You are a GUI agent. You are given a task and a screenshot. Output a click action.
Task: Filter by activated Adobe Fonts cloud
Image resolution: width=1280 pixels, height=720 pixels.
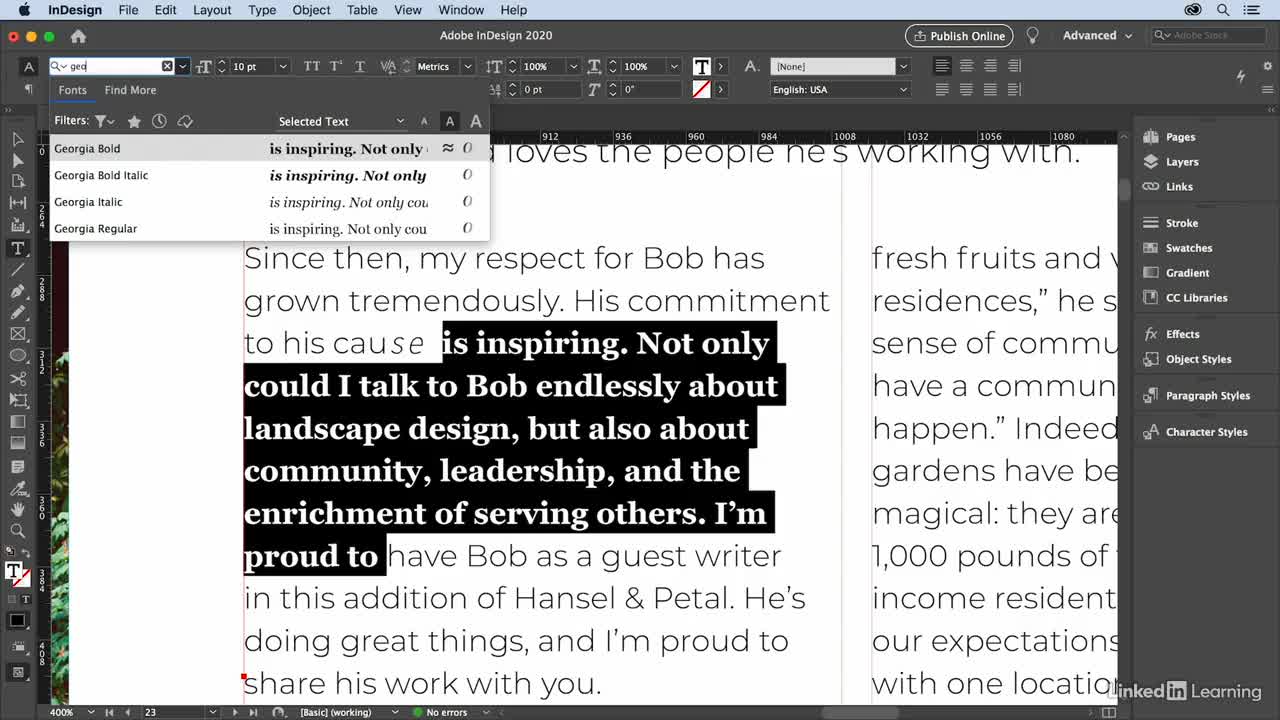pyautogui.click(x=185, y=121)
